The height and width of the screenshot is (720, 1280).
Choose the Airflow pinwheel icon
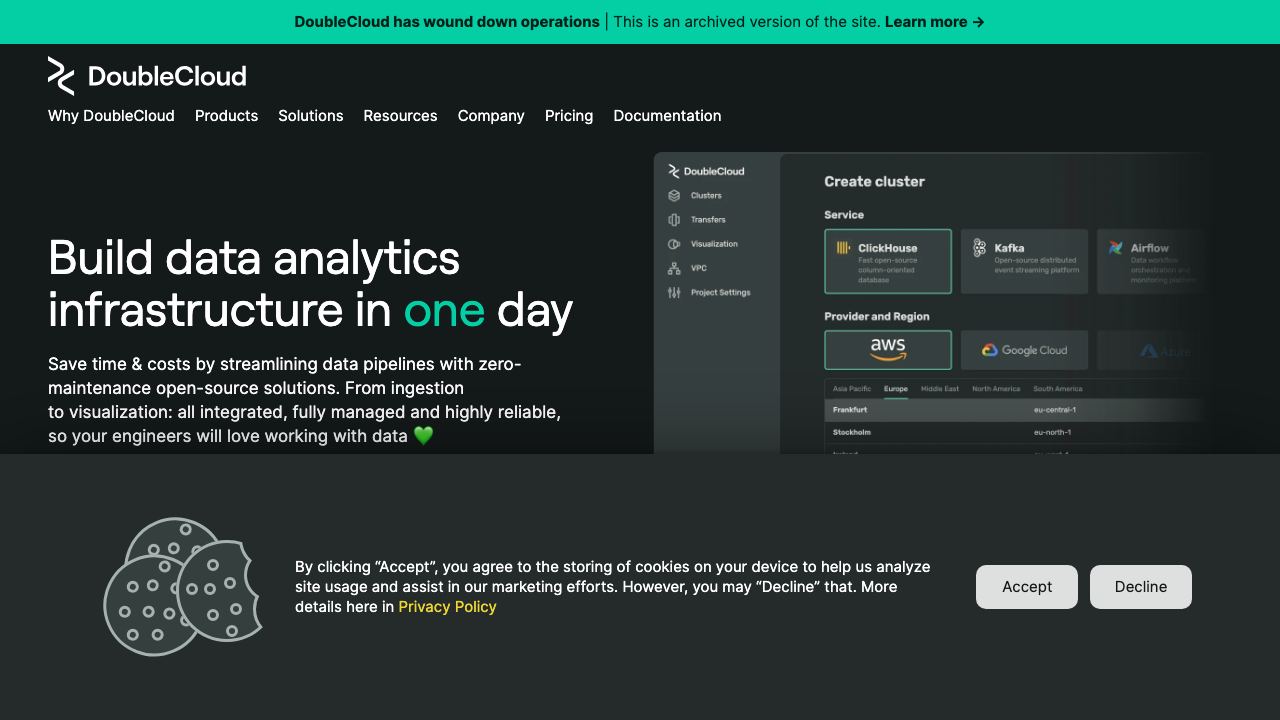point(1116,248)
